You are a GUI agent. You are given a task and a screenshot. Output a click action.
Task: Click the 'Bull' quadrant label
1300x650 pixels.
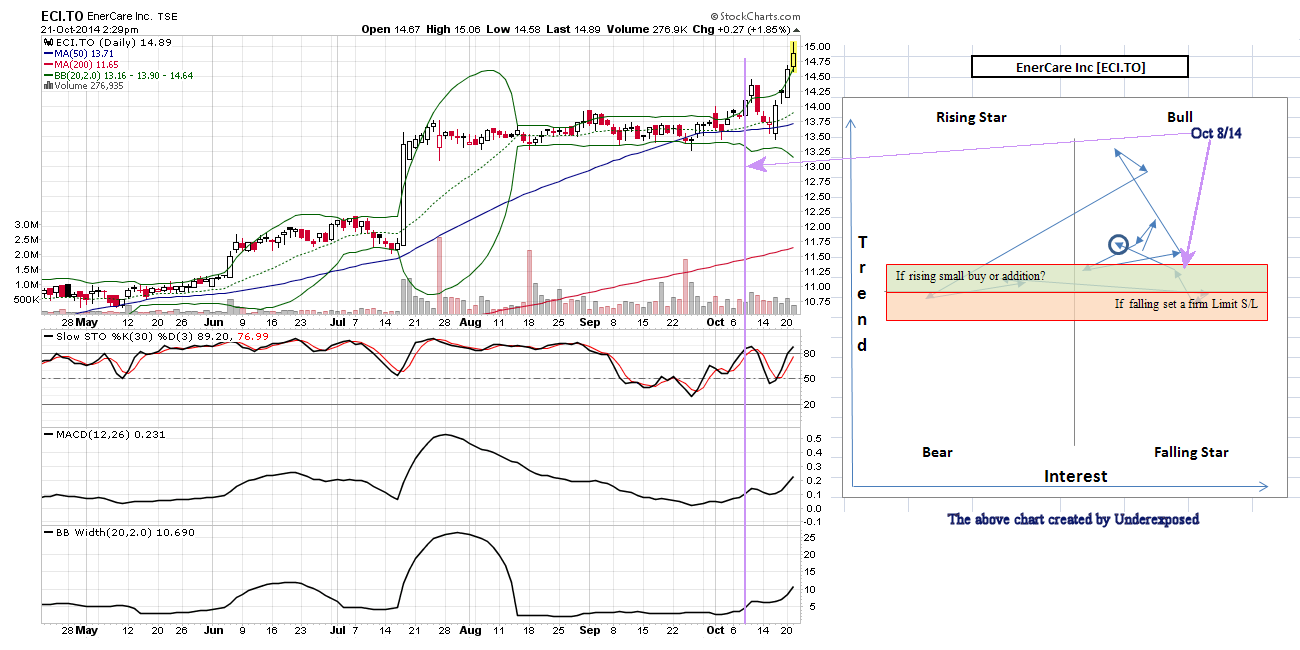click(1180, 117)
